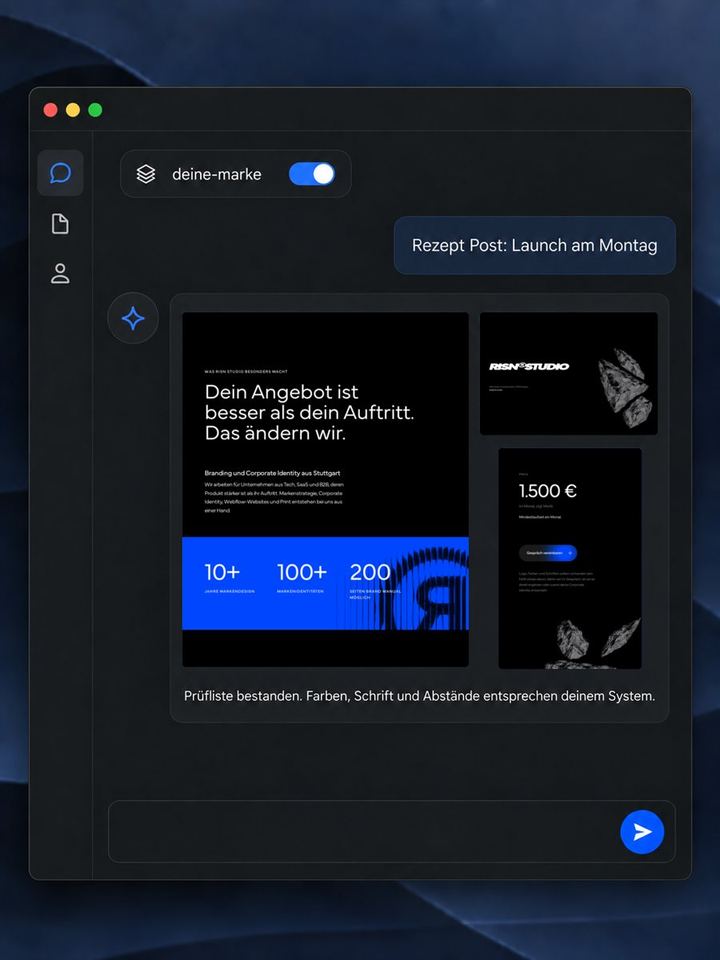Maximize the window with the green button
Screen dimensions: 720x960
click(95, 110)
